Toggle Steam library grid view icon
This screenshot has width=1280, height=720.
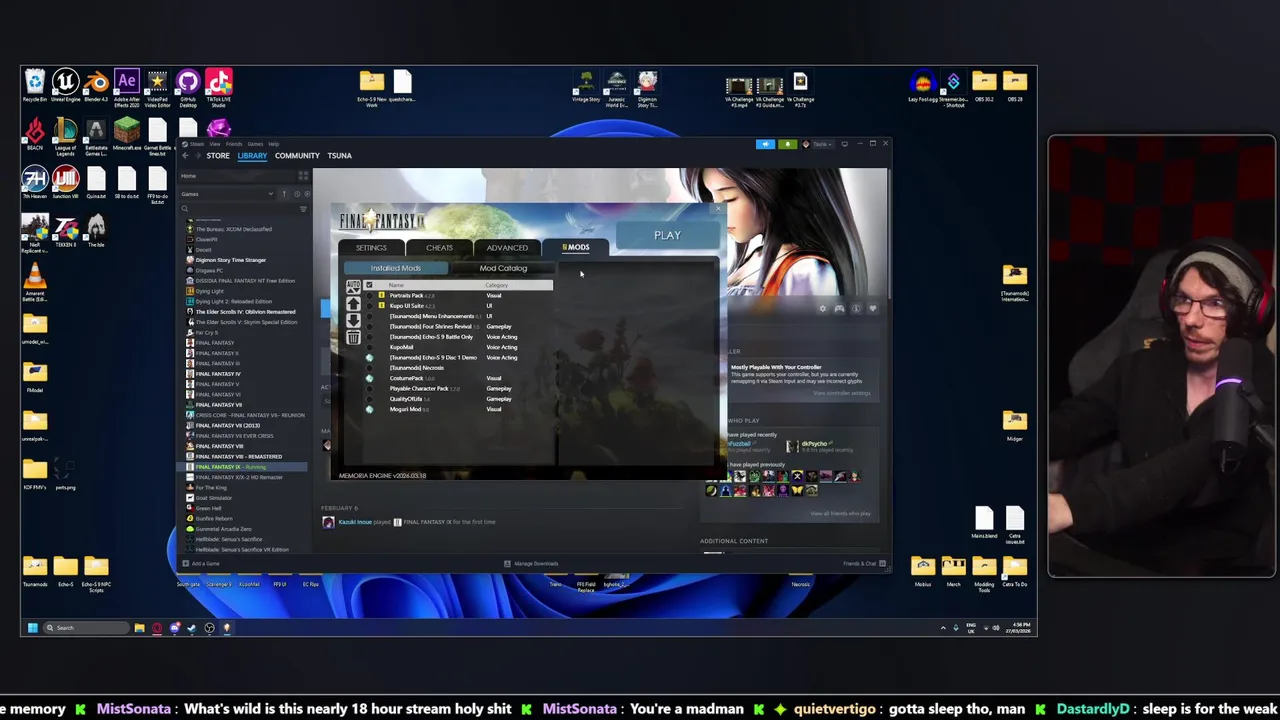tap(303, 176)
